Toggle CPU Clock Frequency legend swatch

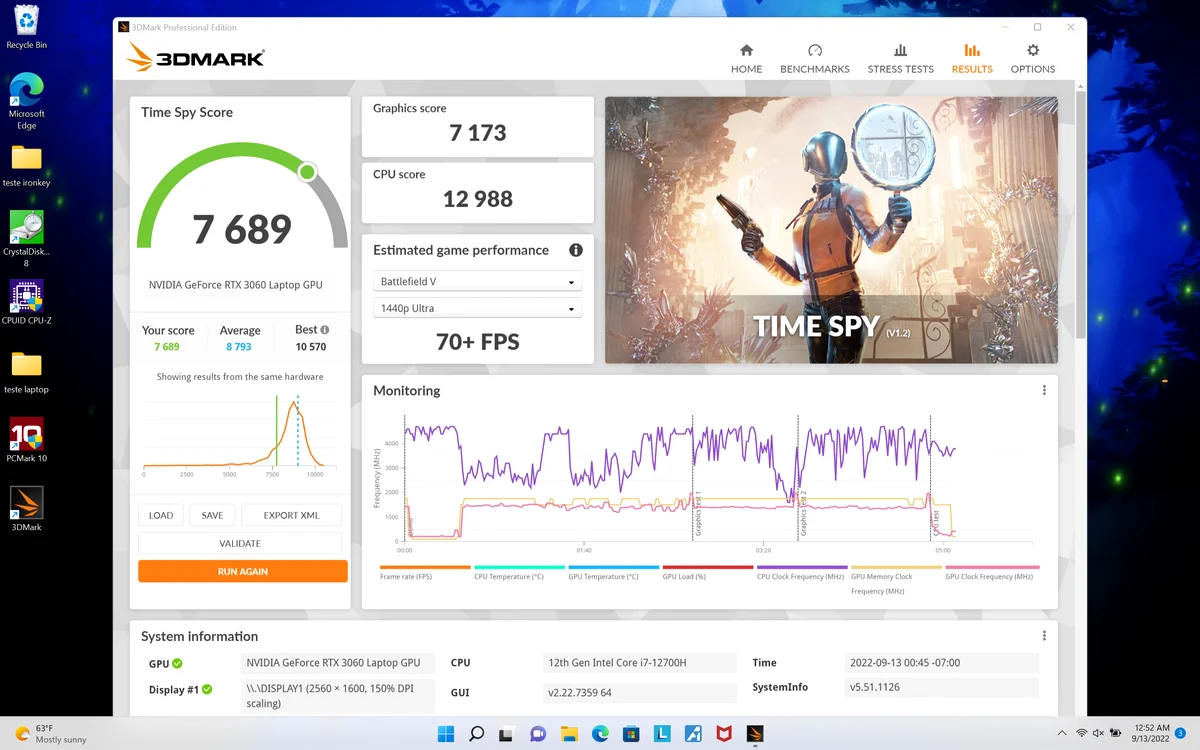[800, 567]
